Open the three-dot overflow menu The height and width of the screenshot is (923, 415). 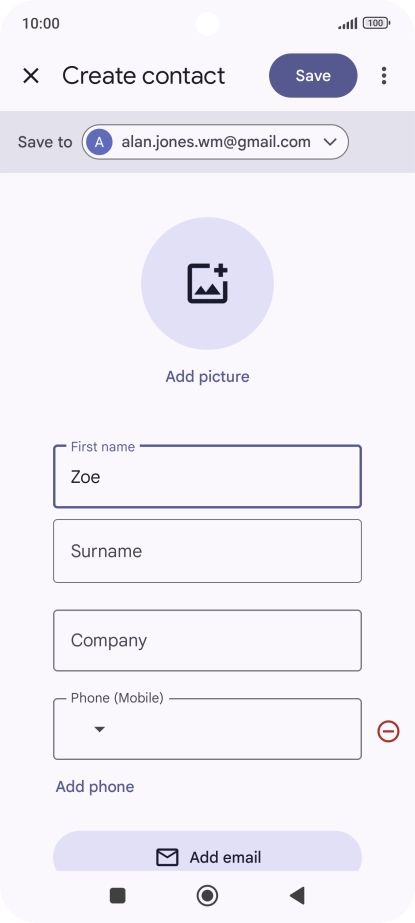pos(384,75)
